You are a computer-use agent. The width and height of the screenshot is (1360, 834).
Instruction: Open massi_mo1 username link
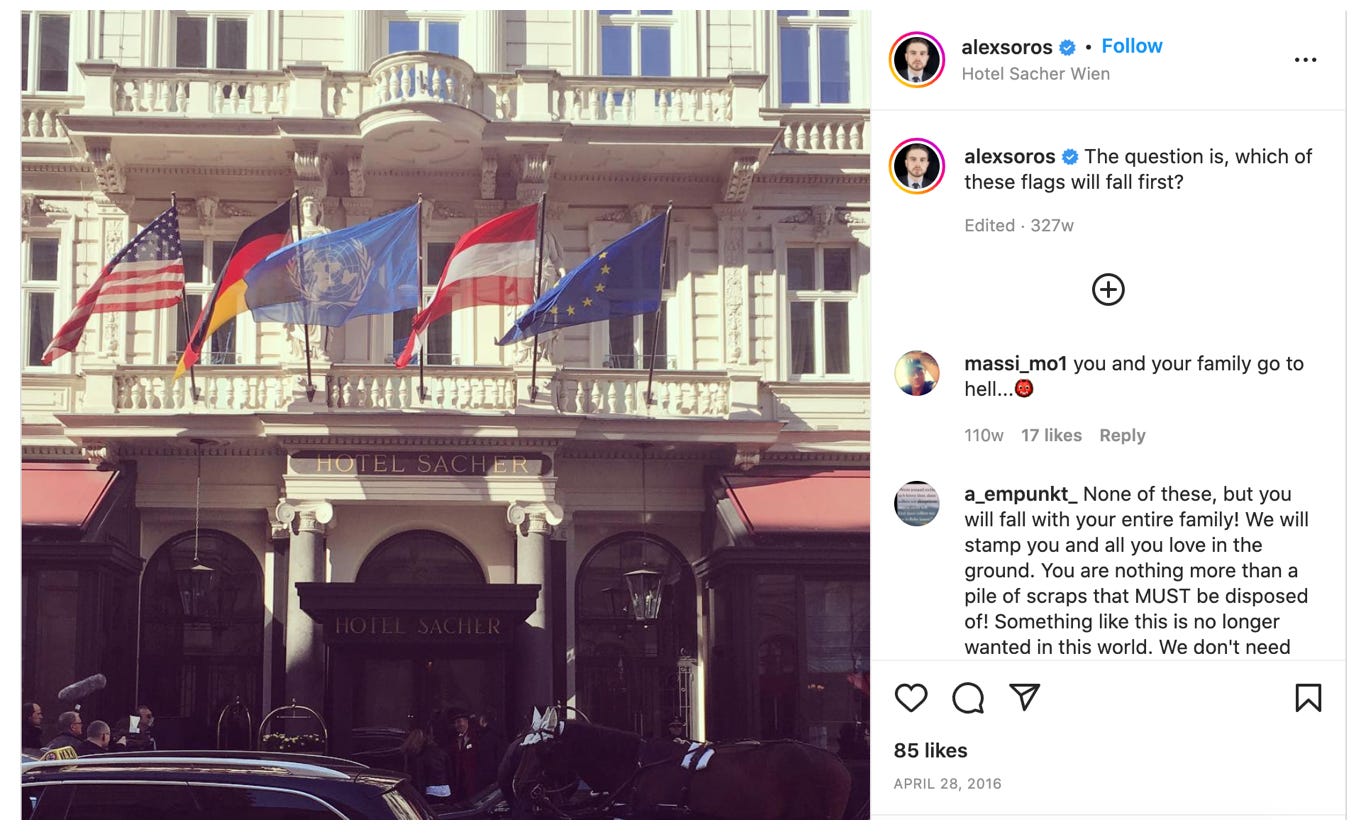coord(1016,364)
